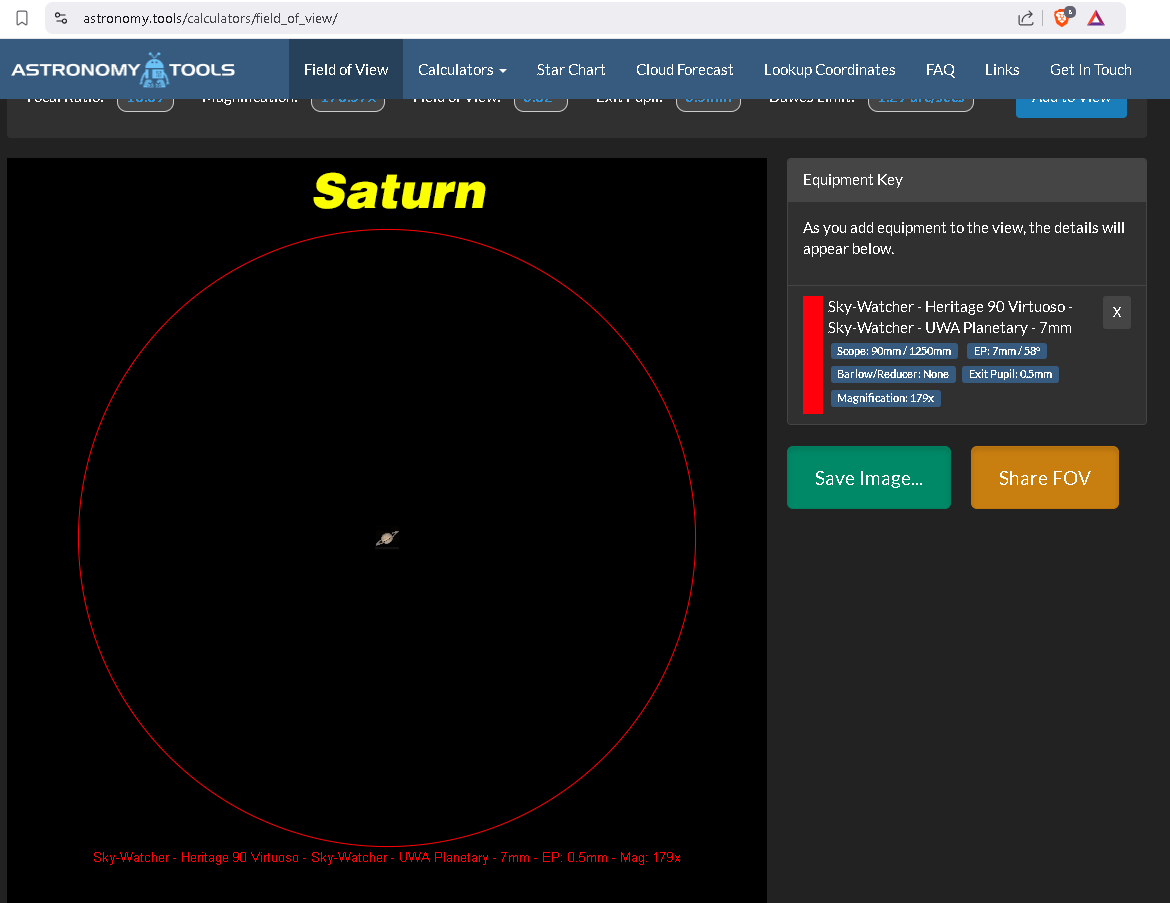Open the Links page
1170x903 pixels.
click(x=1001, y=70)
